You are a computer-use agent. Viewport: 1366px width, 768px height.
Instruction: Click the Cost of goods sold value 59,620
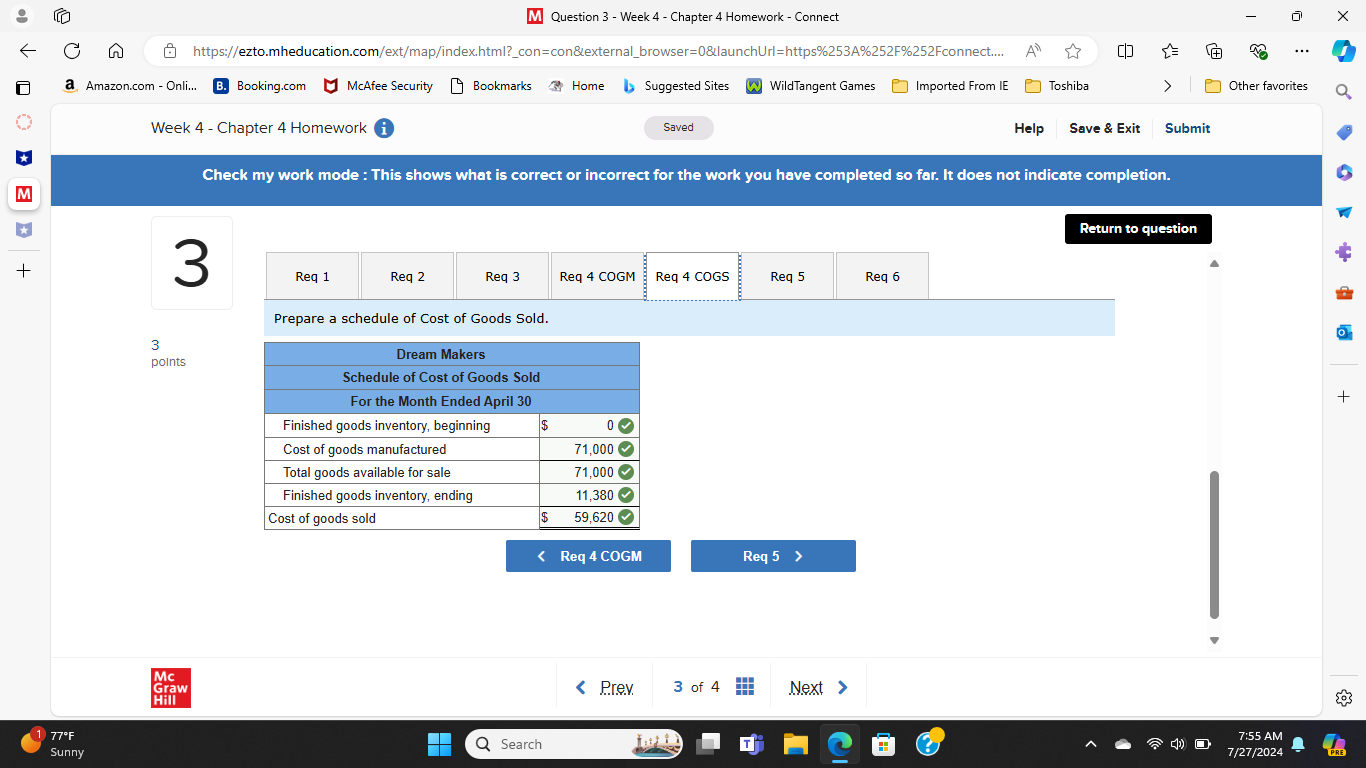594,518
